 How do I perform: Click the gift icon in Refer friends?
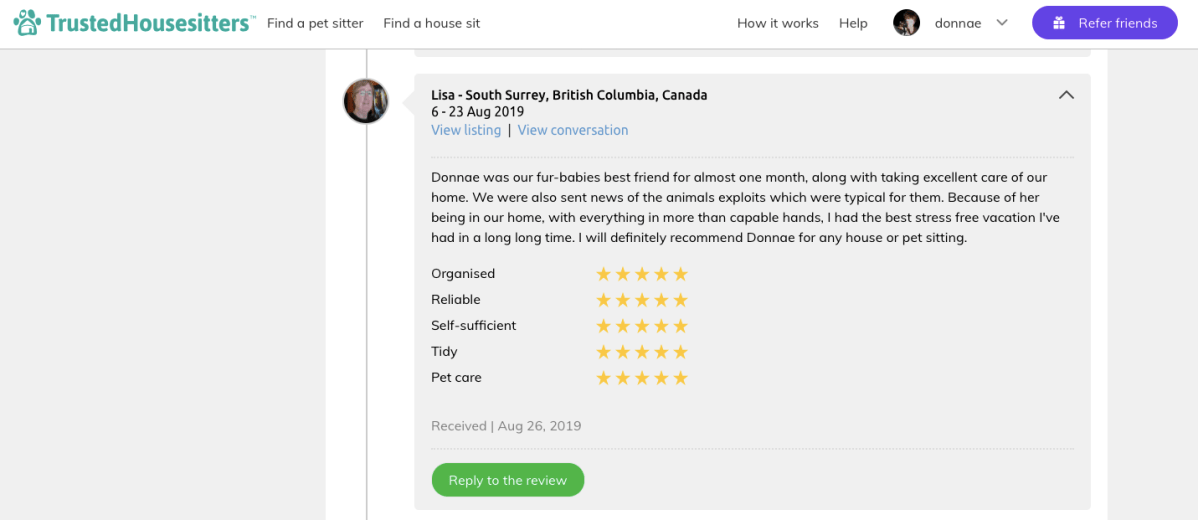click(x=1059, y=23)
